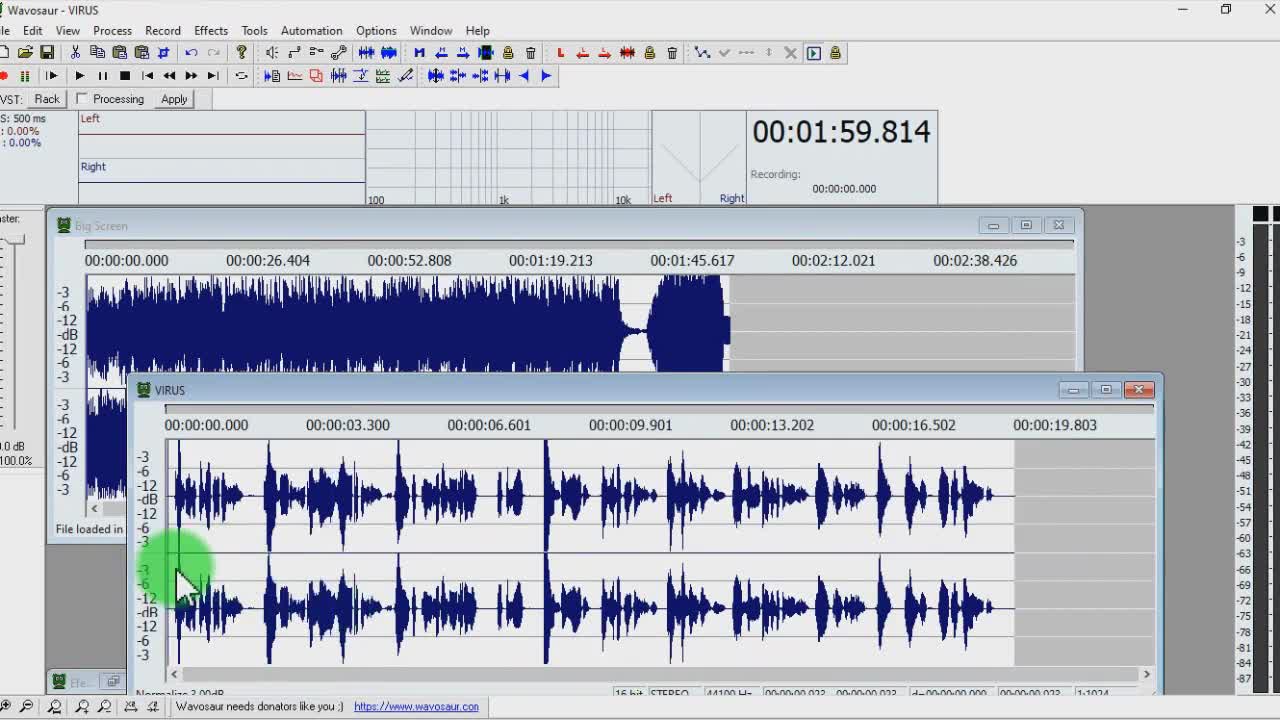Click the automation envelope points icon
The height and width of the screenshot is (720, 1280).
pyautogui.click(x=702, y=52)
